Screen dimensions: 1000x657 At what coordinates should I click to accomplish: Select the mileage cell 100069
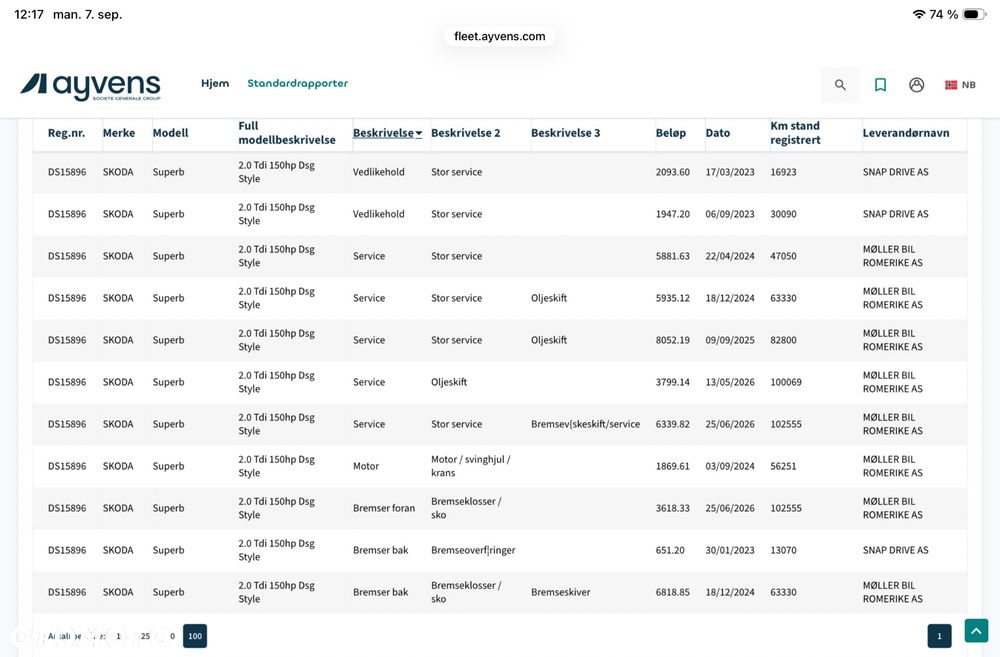(786, 383)
